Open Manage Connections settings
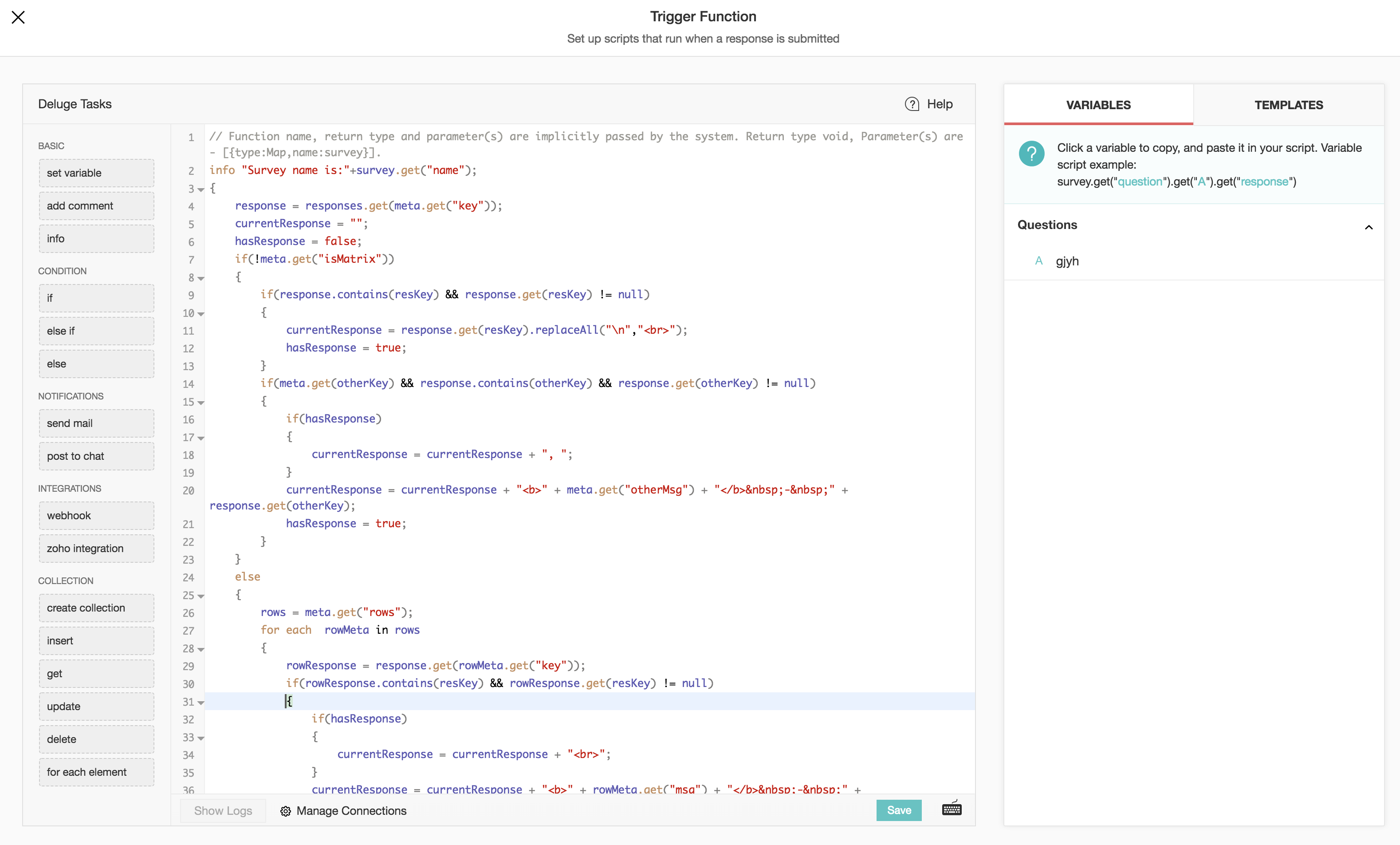The width and height of the screenshot is (1400, 845). point(343,810)
